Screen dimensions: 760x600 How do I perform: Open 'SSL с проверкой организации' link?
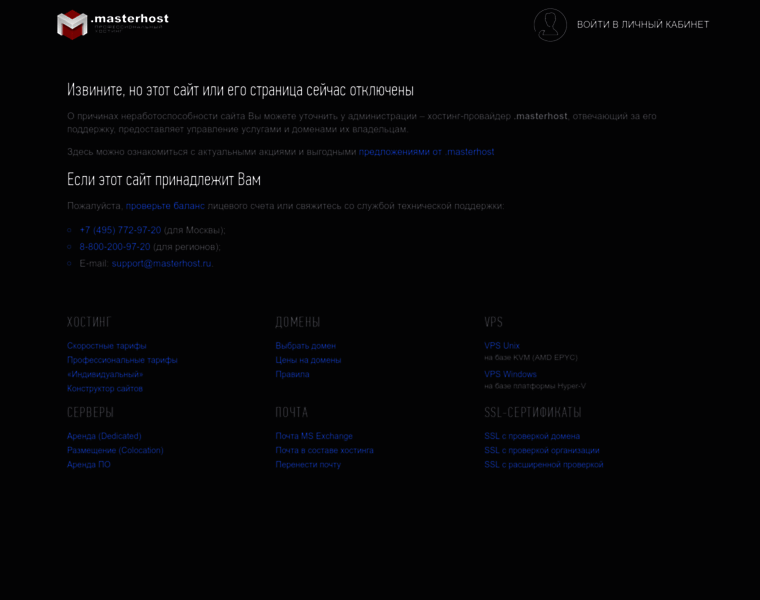pyautogui.click(x=542, y=450)
